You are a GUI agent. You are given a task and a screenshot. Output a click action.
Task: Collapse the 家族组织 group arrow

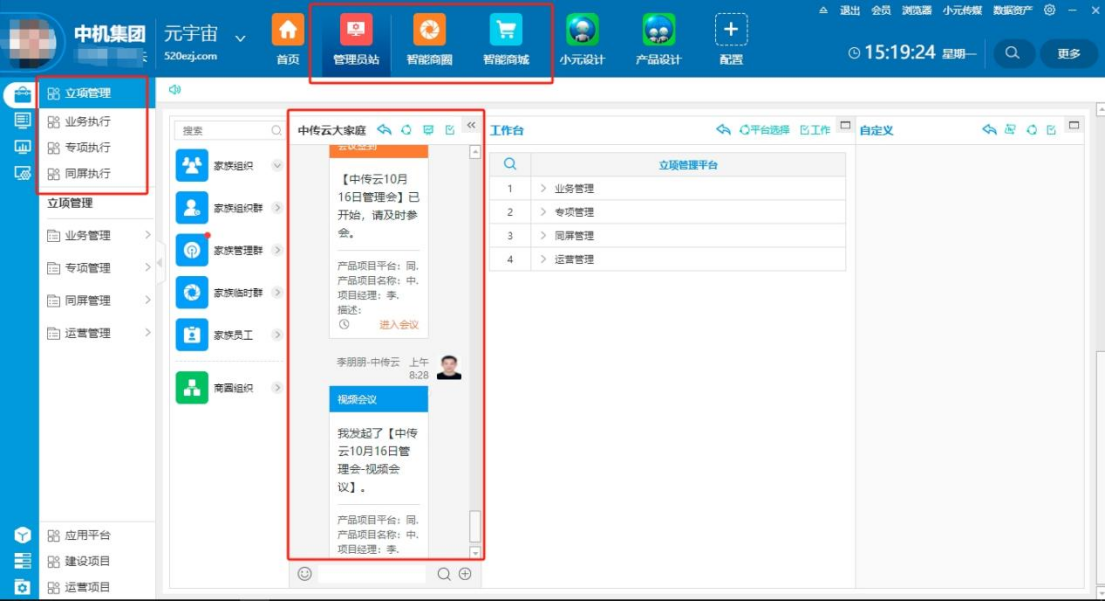coord(277,166)
